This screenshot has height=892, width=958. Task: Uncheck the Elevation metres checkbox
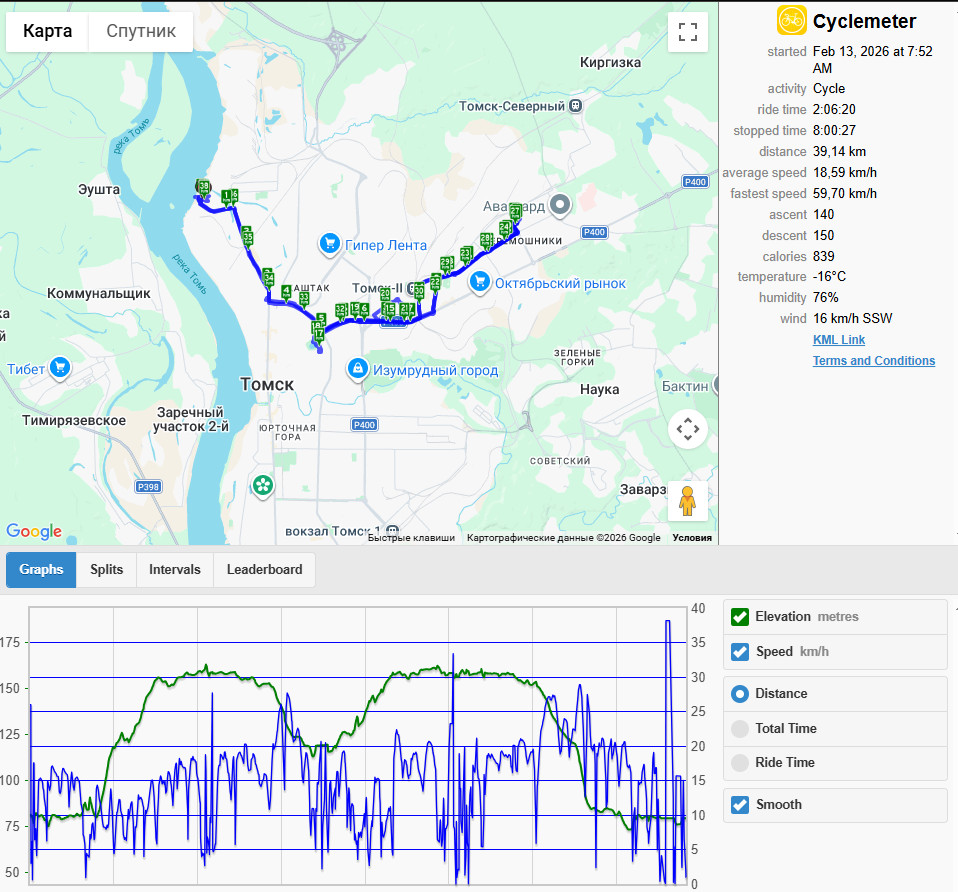click(740, 617)
